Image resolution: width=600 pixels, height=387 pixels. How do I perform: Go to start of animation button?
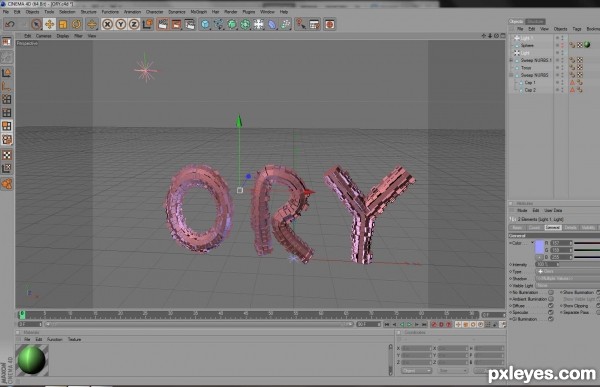387,325
